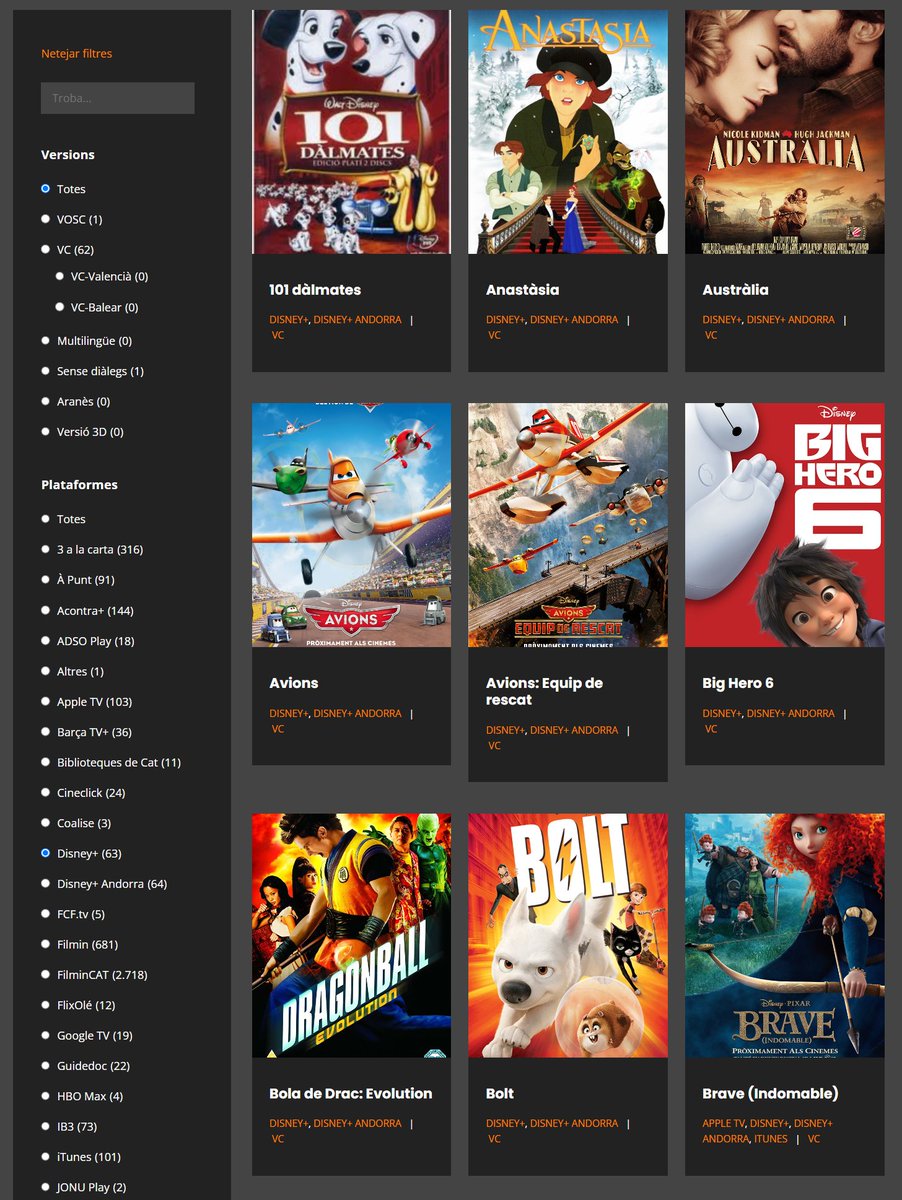
Task: Open the Brave movie poster
Action: (x=785, y=935)
